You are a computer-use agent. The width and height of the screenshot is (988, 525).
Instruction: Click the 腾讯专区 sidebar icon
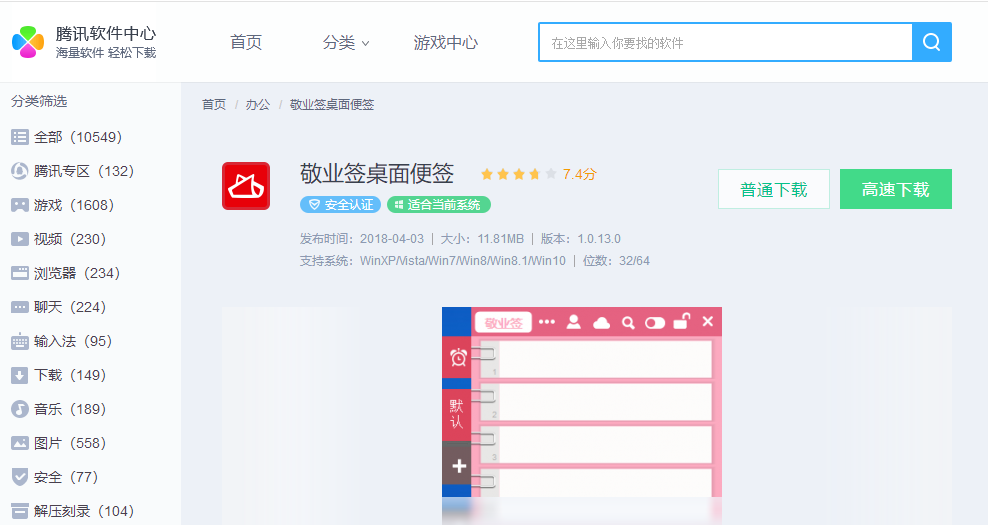coord(20,171)
